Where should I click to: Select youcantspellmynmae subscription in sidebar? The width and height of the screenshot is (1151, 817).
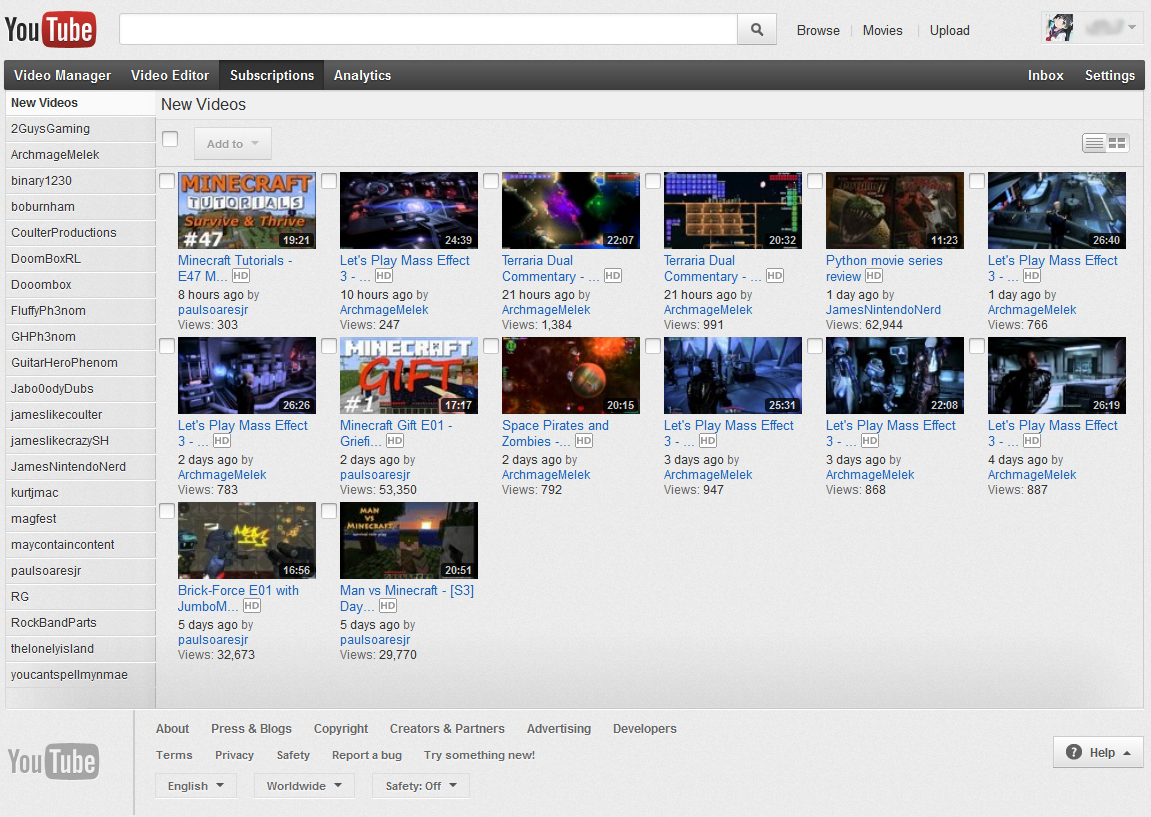[x=80, y=675]
